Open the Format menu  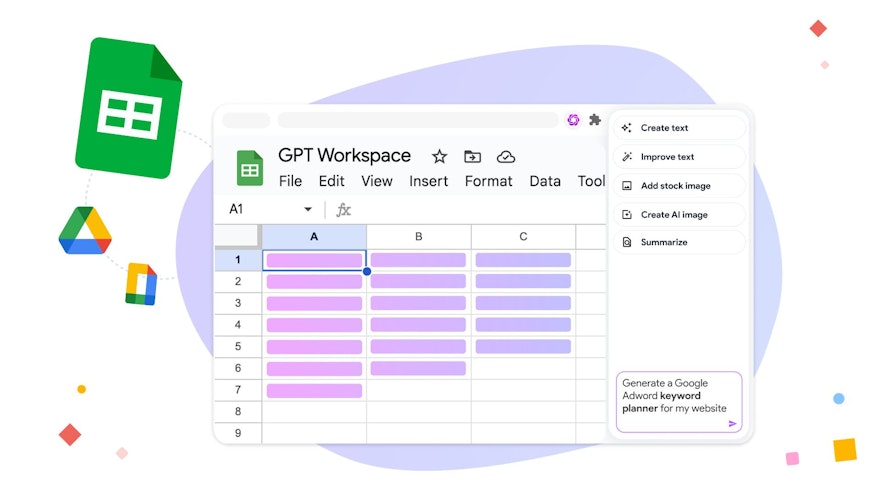point(489,181)
